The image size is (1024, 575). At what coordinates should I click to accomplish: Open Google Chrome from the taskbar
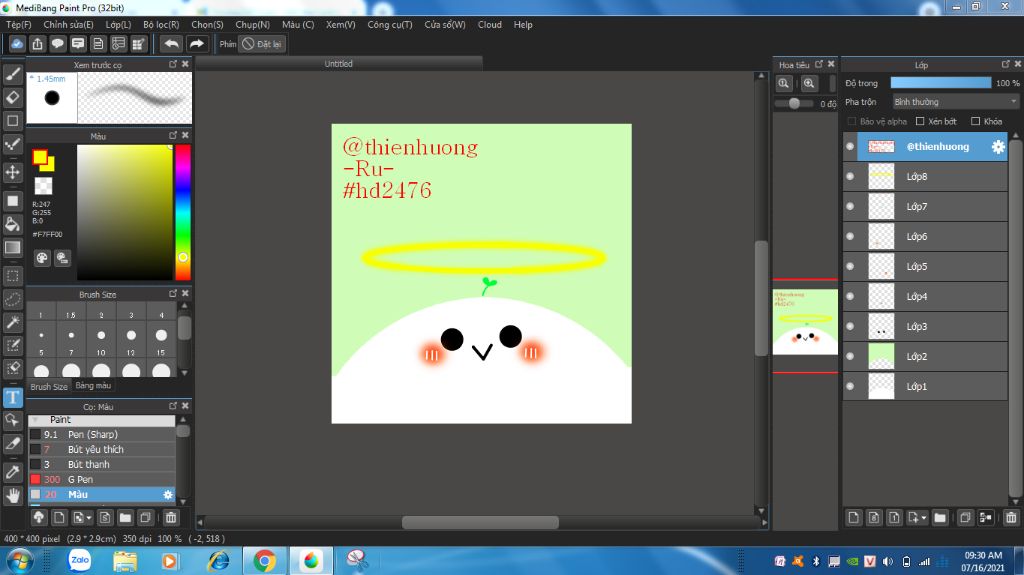point(264,561)
